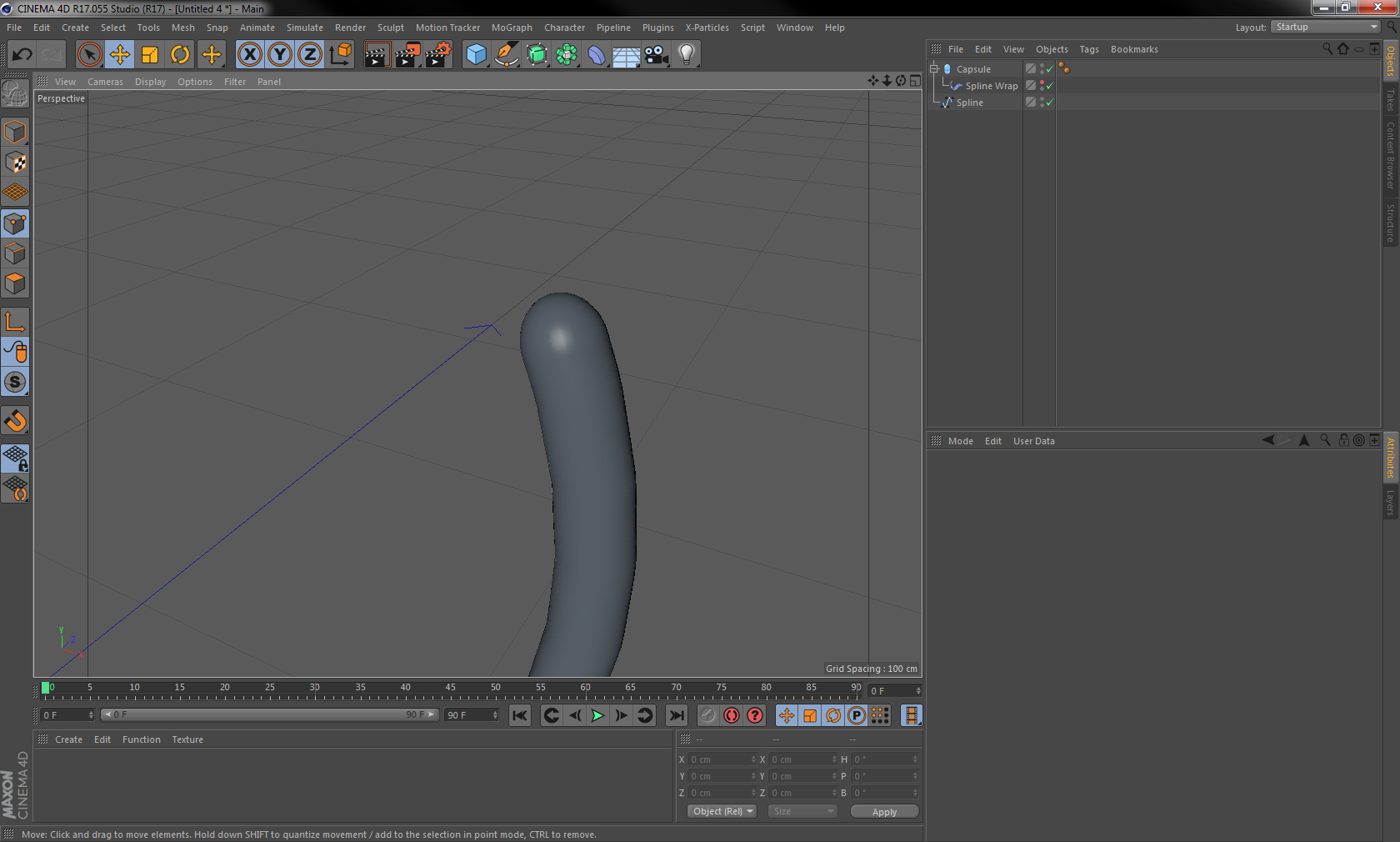Activate the Scale tool
The width and height of the screenshot is (1400, 842).
tap(150, 55)
